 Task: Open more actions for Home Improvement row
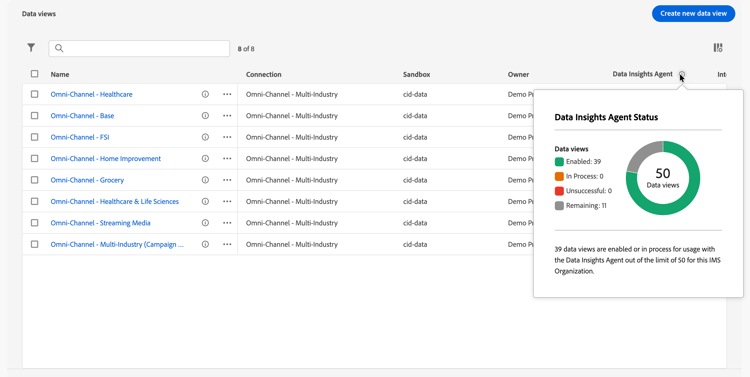227,158
